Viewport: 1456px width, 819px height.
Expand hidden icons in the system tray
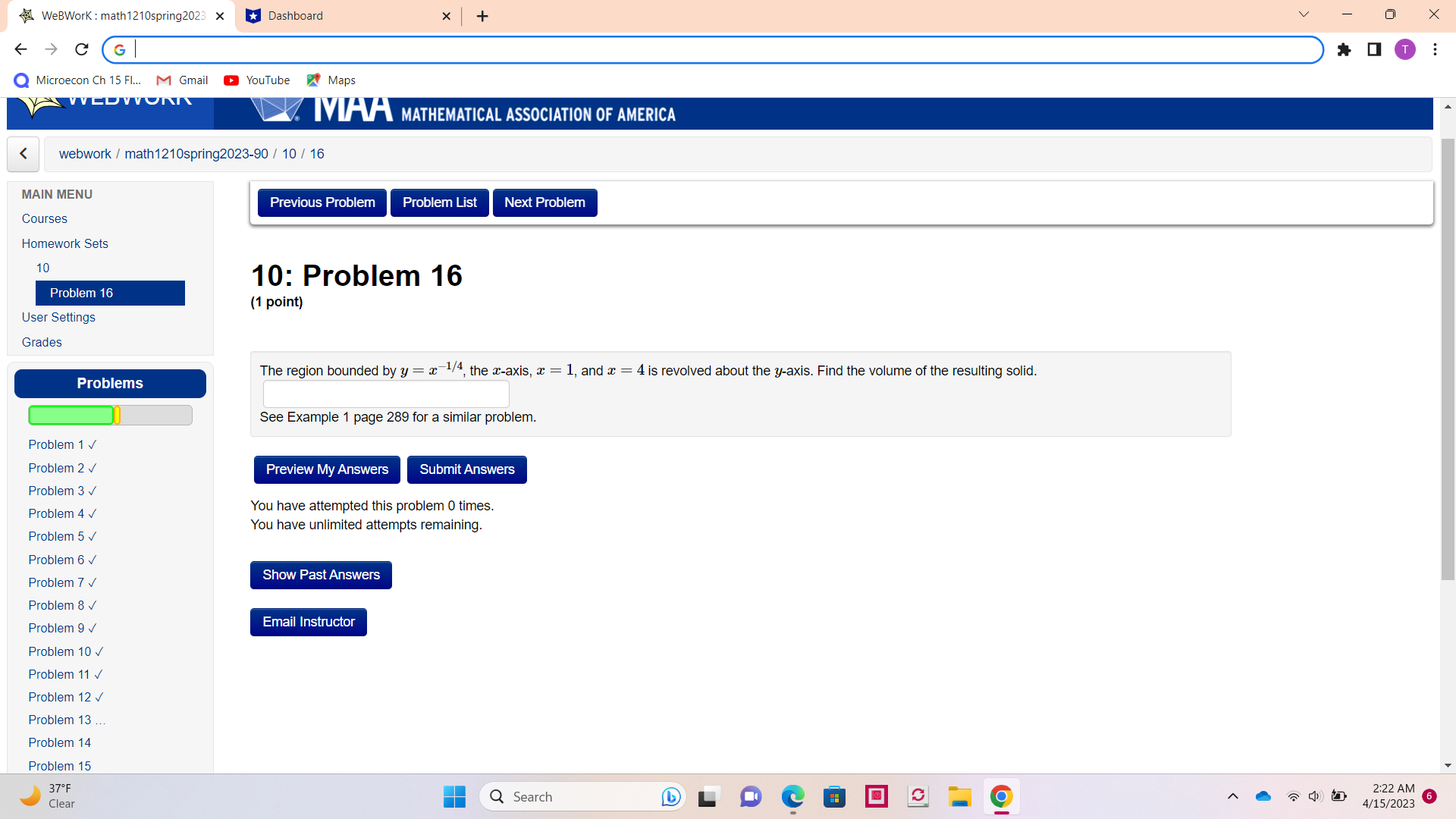click(1232, 796)
